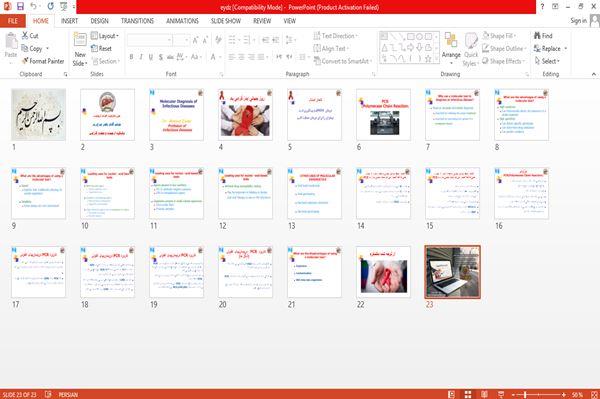Expand the Select dropdown

[x=547, y=61]
